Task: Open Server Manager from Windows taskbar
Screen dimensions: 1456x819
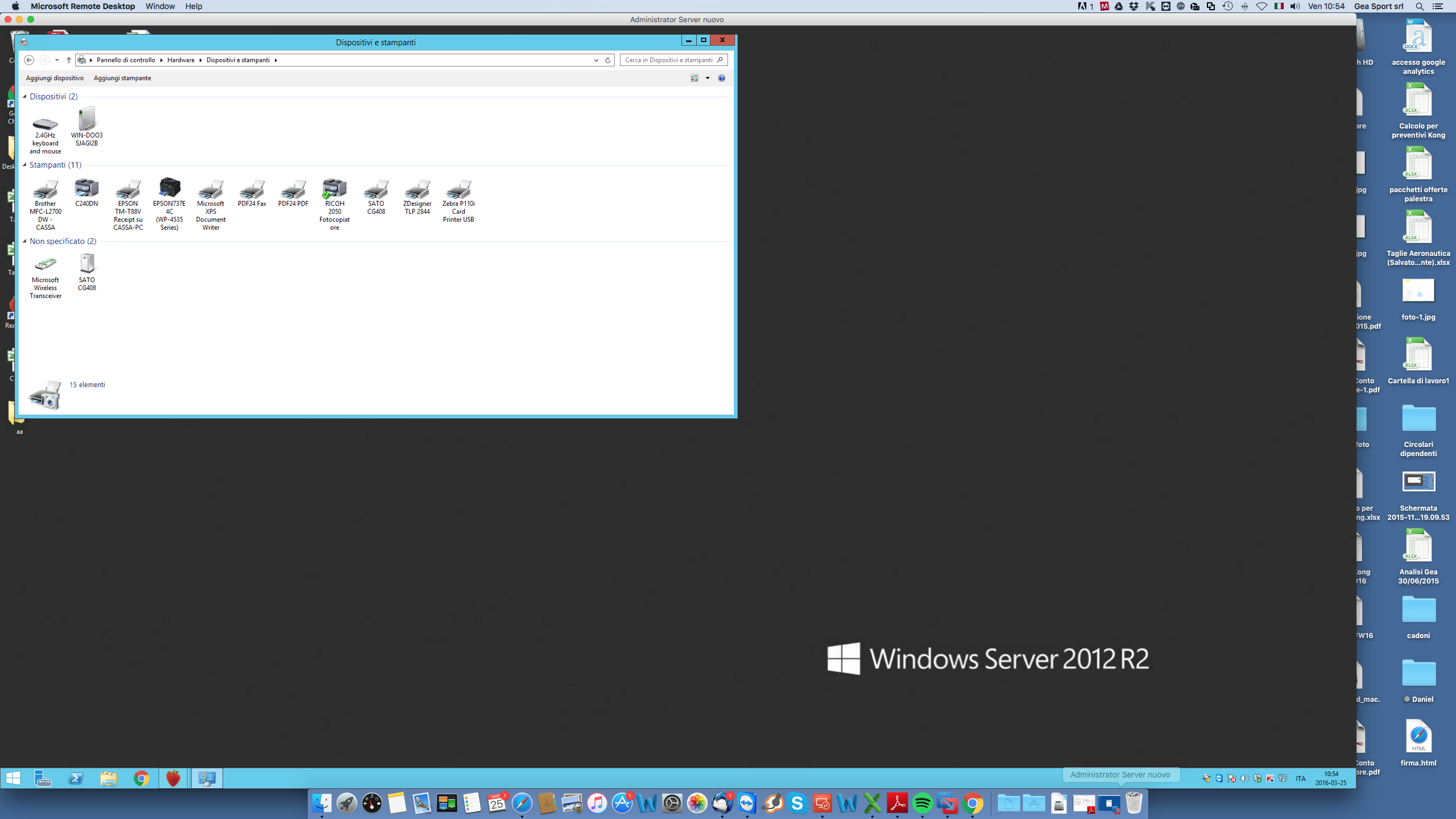Action: click(x=43, y=778)
